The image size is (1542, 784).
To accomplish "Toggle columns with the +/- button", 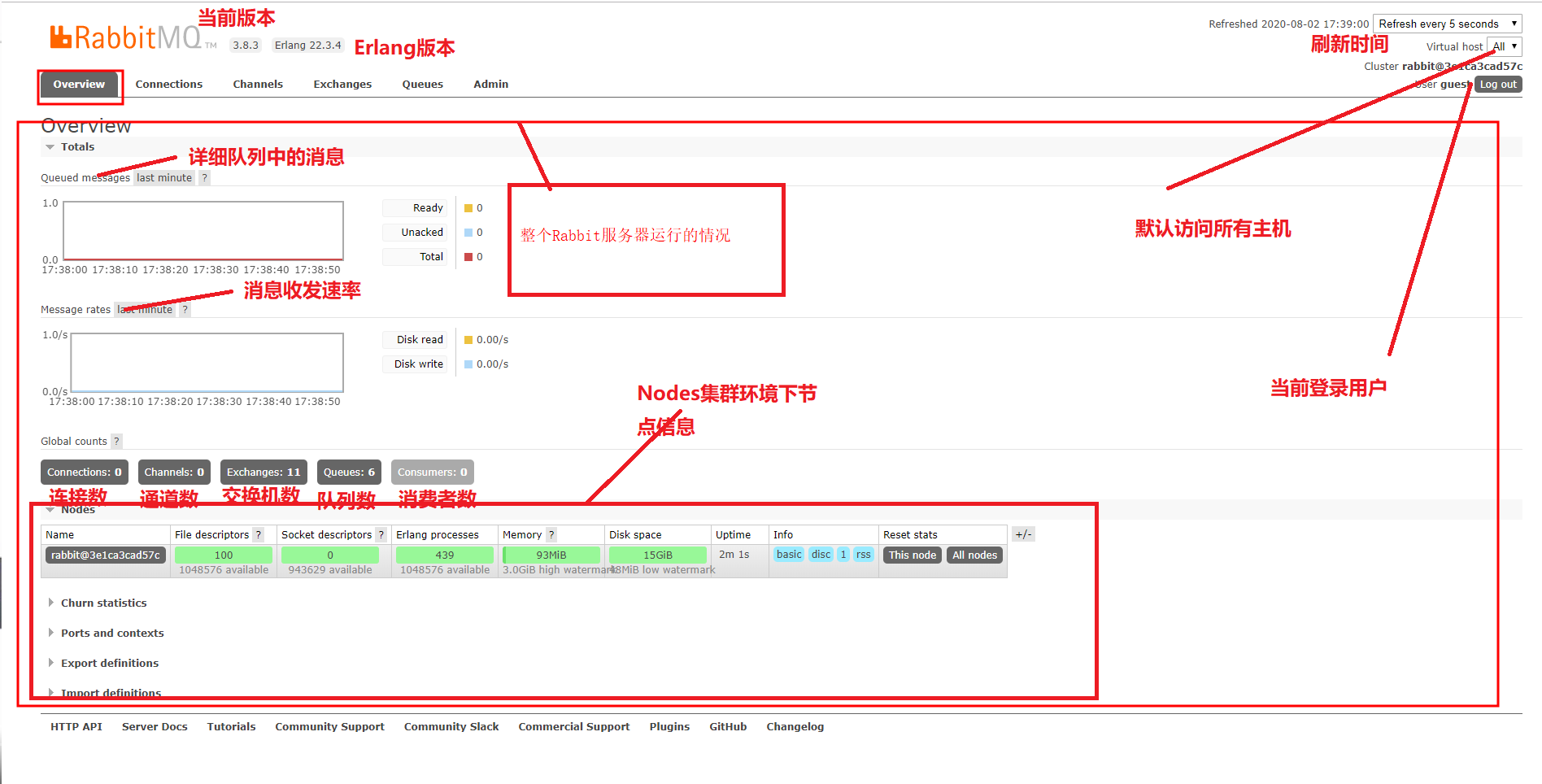I will tap(1023, 534).
